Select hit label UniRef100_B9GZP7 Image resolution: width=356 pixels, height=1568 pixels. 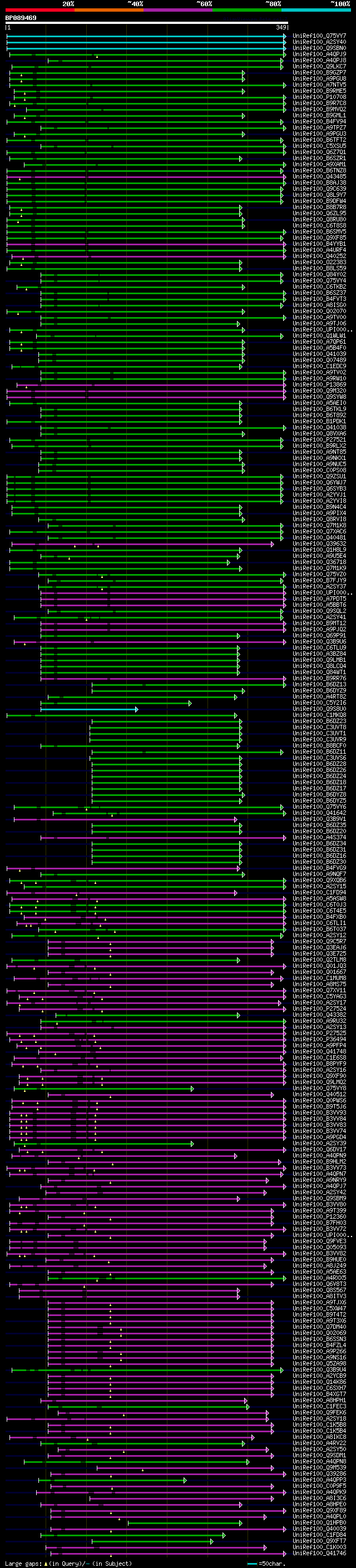[x=319, y=72]
